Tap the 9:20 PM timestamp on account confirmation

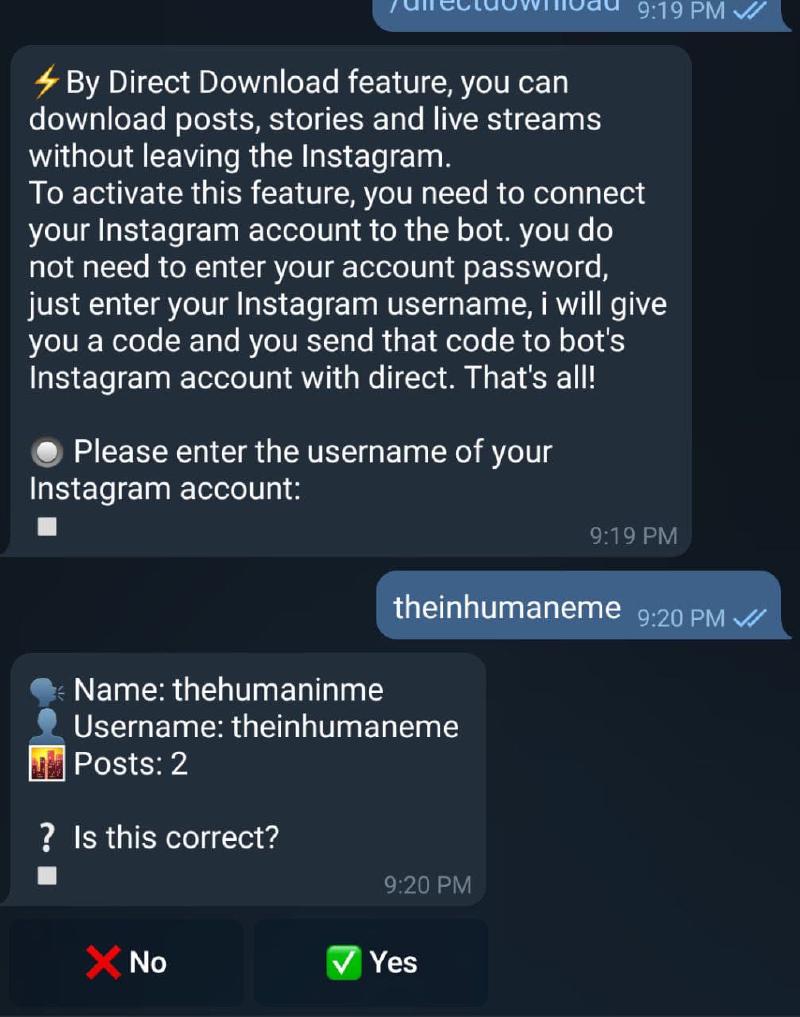pyautogui.click(x=428, y=885)
